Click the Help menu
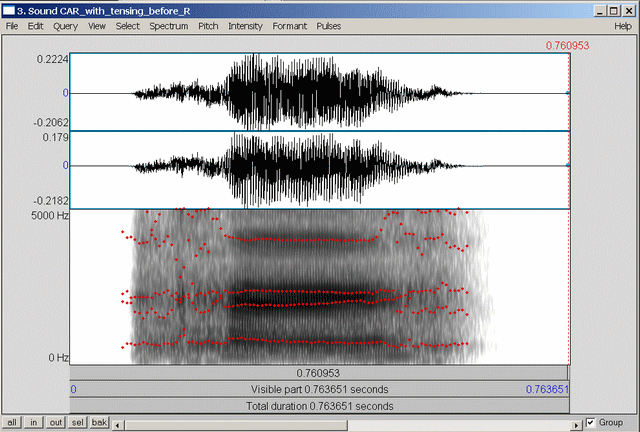The width and height of the screenshot is (640, 432). (x=622, y=25)
